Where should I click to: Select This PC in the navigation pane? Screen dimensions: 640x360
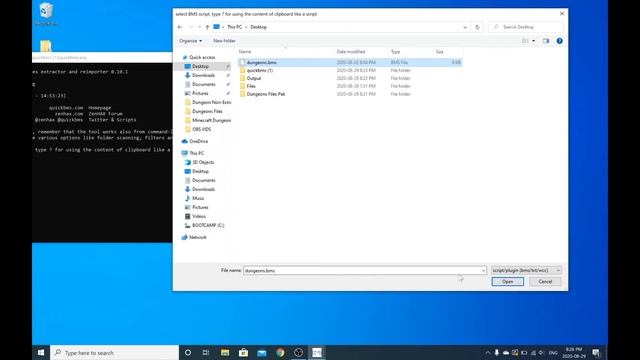196,153
